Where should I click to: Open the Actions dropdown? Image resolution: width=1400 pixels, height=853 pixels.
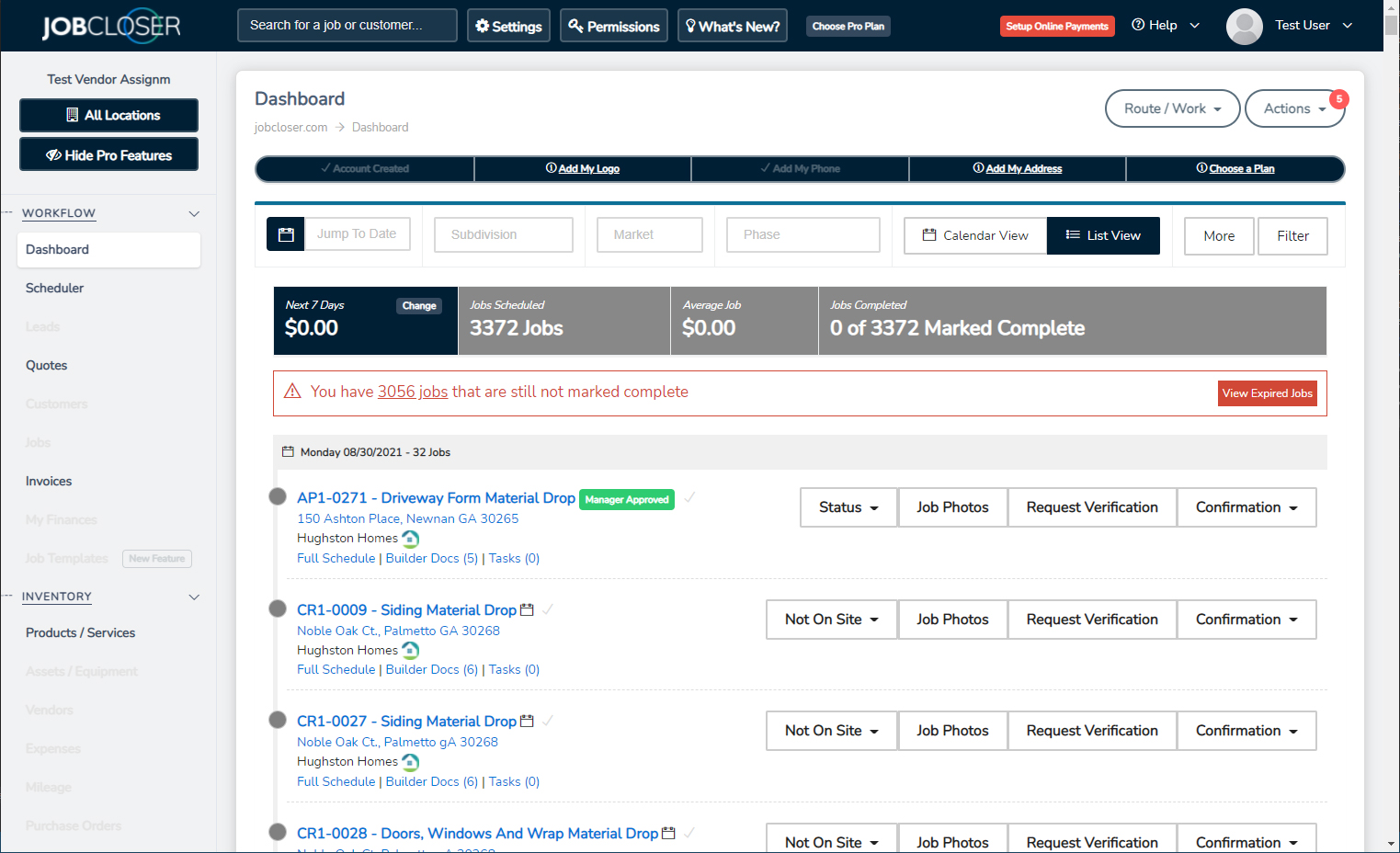[x=1294, y=108]
